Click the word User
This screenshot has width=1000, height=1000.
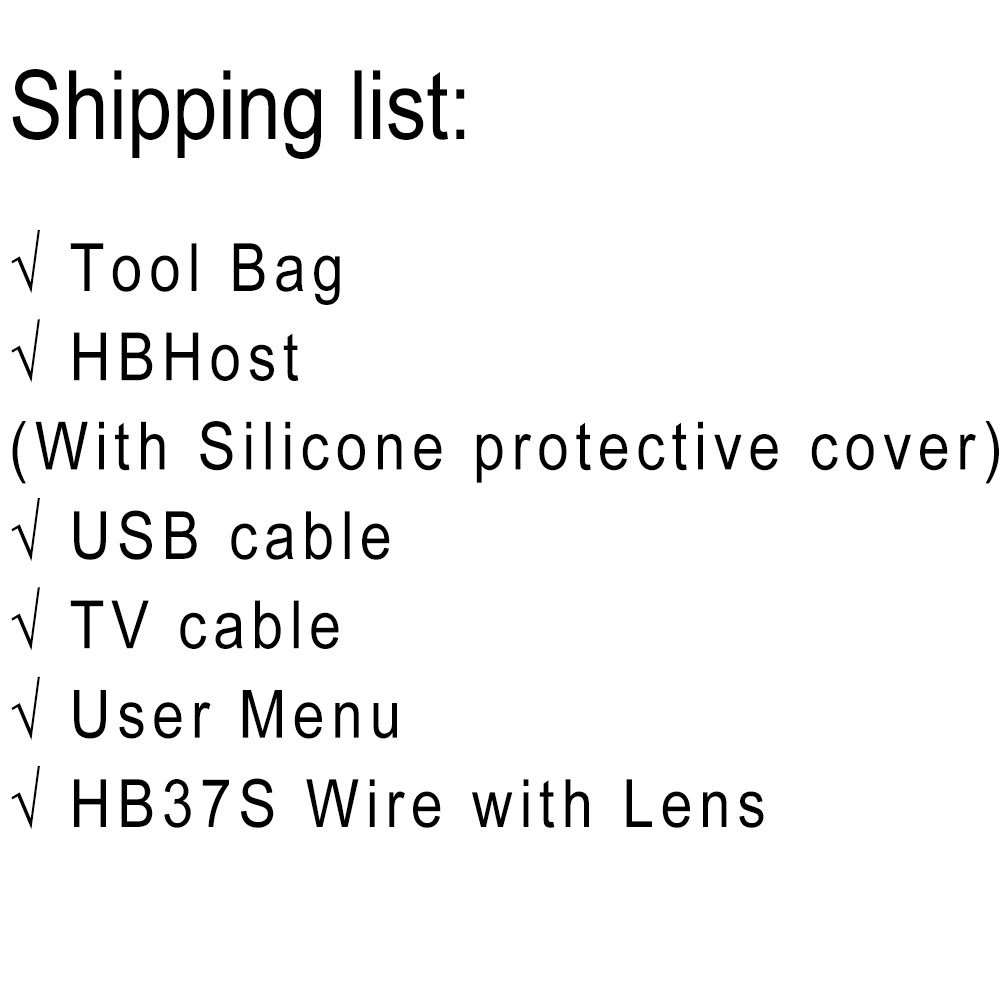click(x=141, y=716)
